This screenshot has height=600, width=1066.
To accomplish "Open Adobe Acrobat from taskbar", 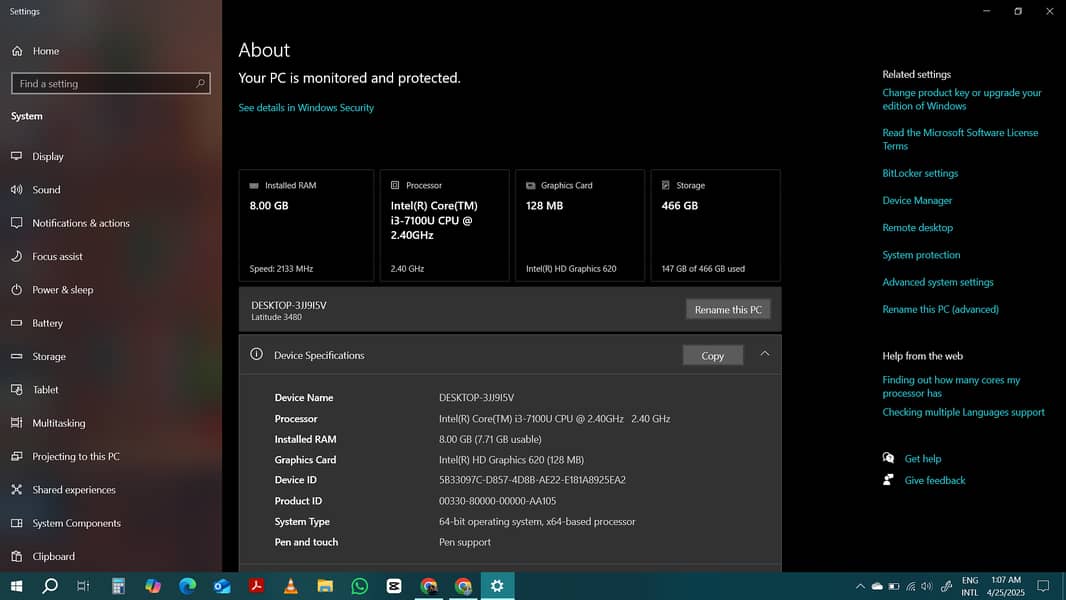I will 256,586.
